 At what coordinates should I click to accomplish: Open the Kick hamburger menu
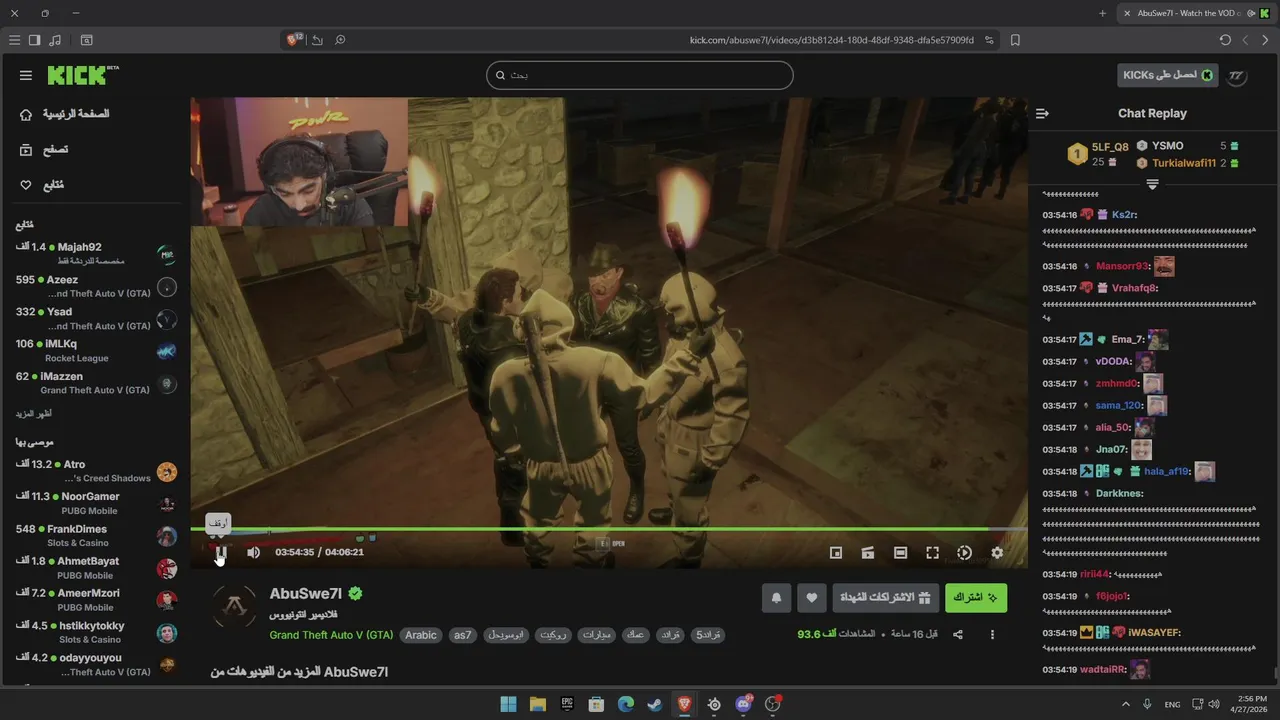26,75
